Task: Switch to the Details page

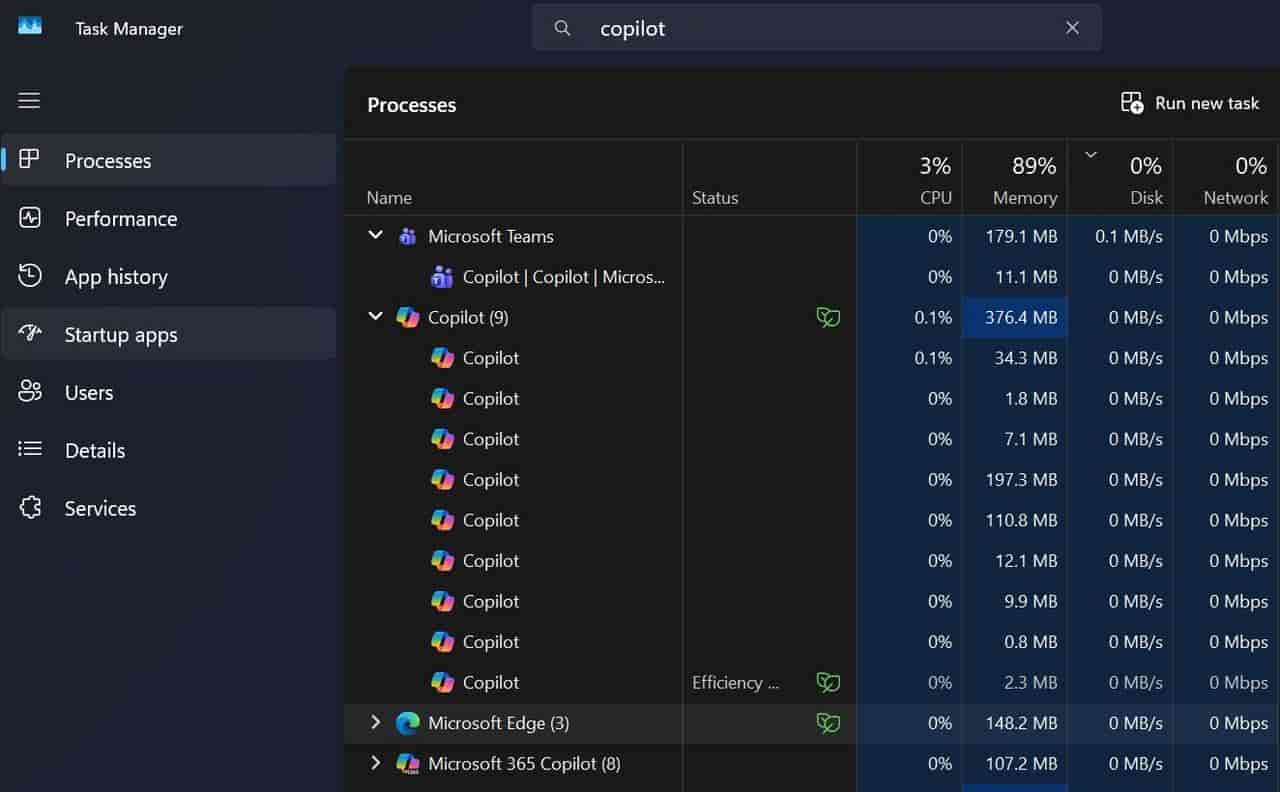Action: pos(169,450)
